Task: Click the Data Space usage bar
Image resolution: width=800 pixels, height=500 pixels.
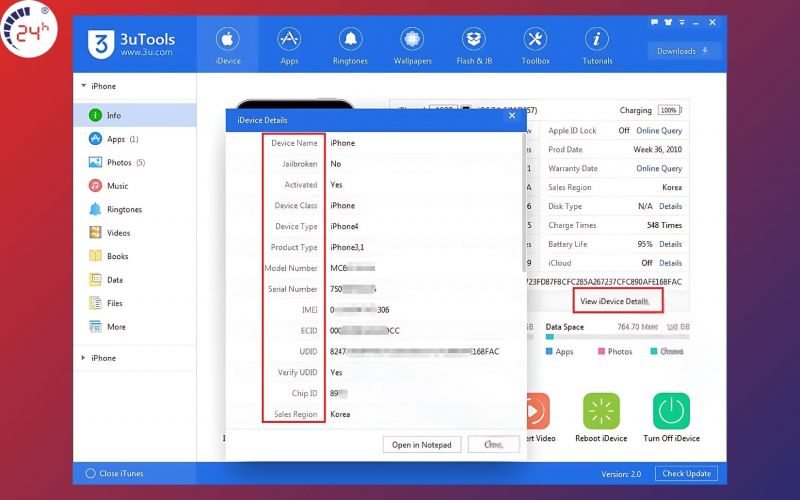Action: coord(617,337)
